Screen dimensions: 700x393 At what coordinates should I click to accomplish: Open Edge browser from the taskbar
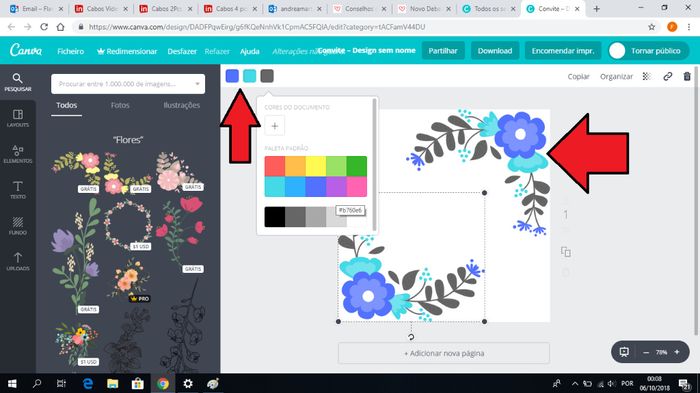88,383
